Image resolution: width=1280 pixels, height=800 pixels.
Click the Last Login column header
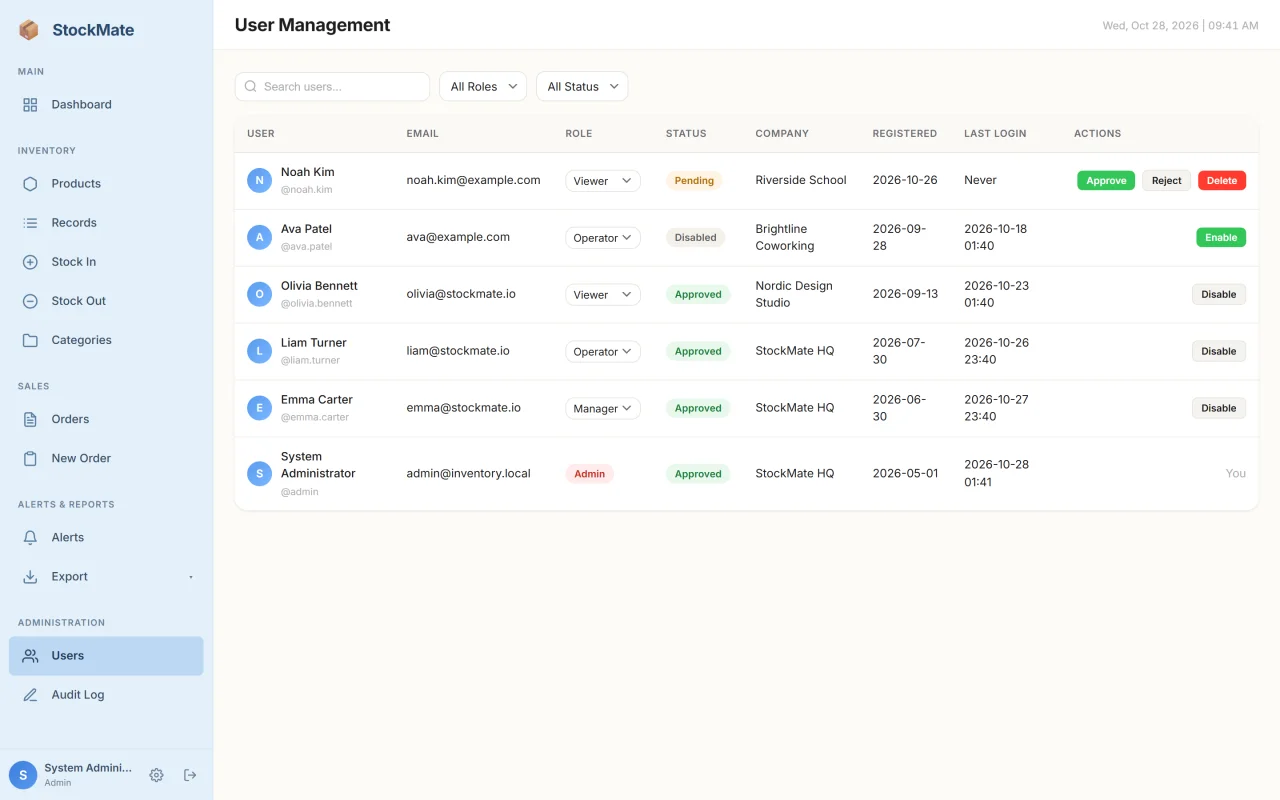(995, 133)
